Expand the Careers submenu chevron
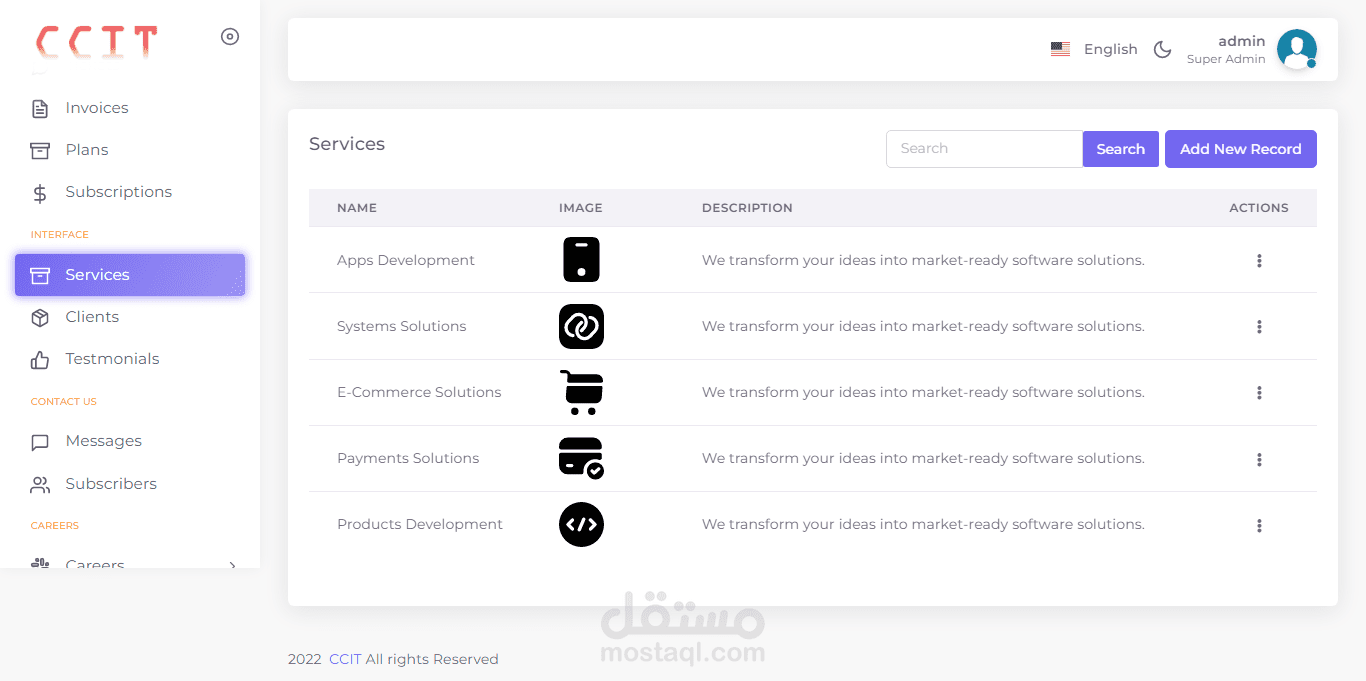Screen dimensions: 1366x681 click(x=232, y=564)
